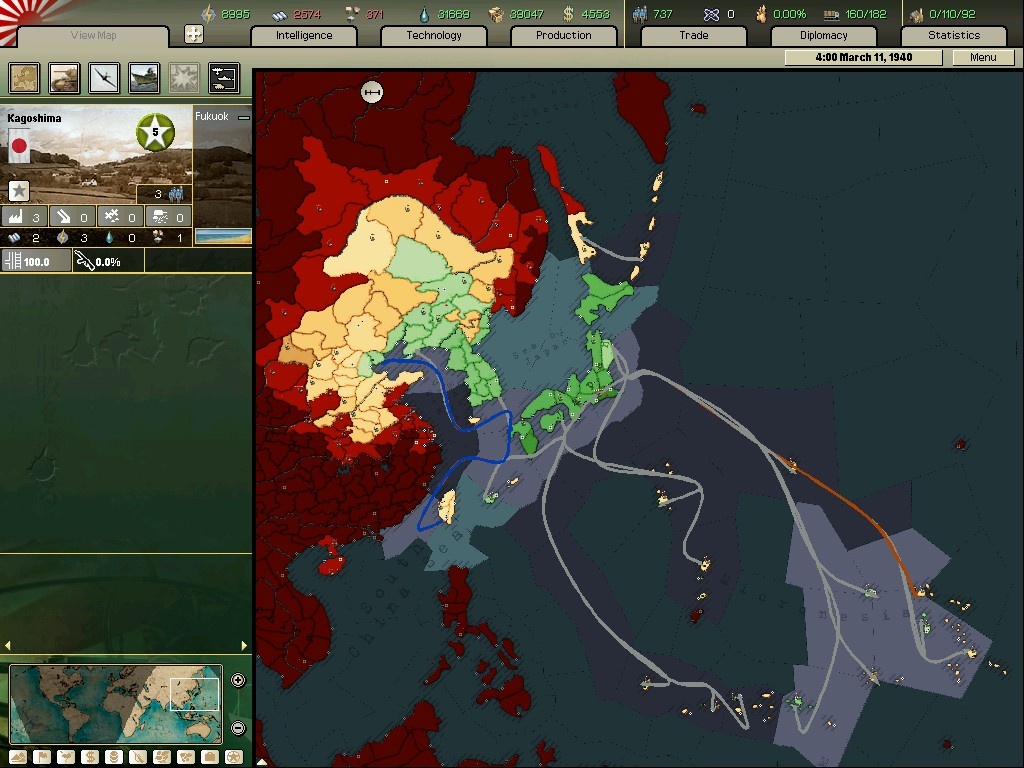Enable economic dollar map mode
The height and width of the screenshot is (768, 1024).
tap(89, 757)
